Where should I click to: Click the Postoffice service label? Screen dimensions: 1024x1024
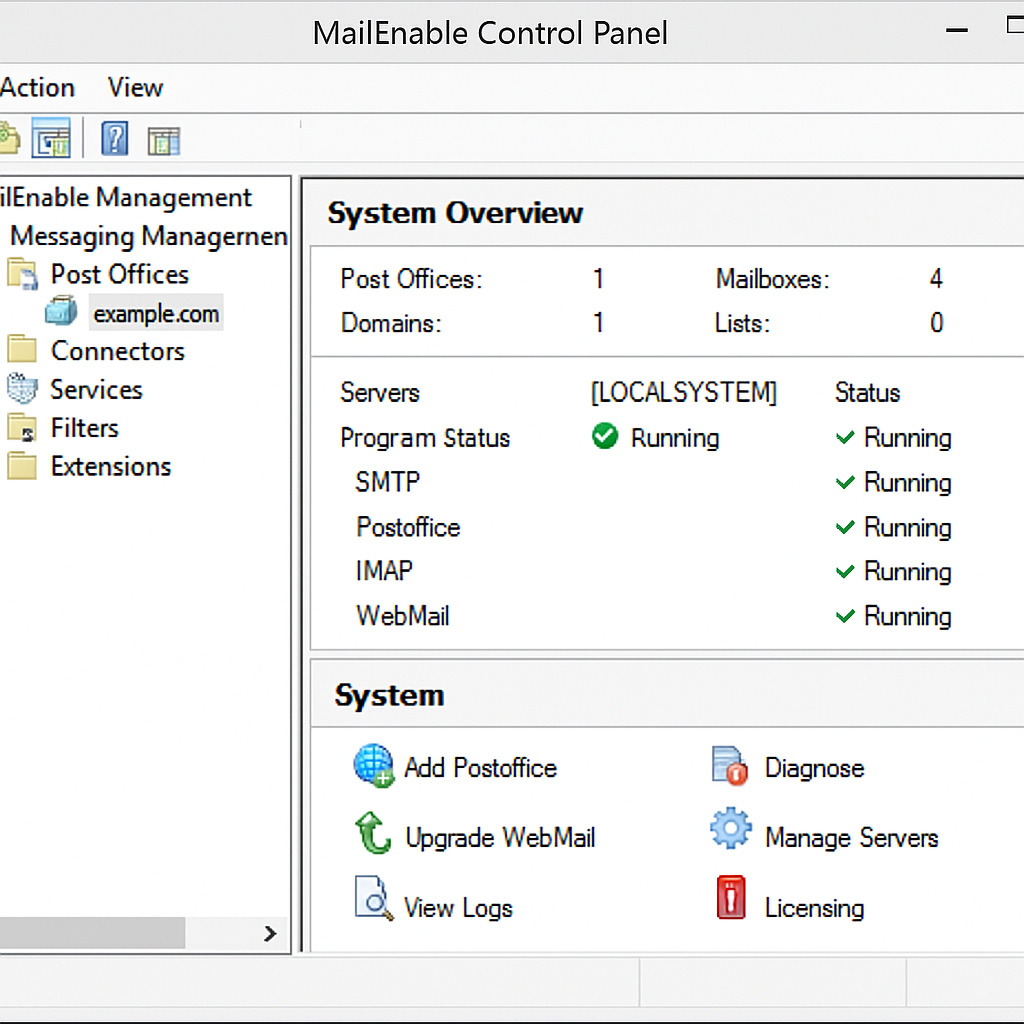408,527
